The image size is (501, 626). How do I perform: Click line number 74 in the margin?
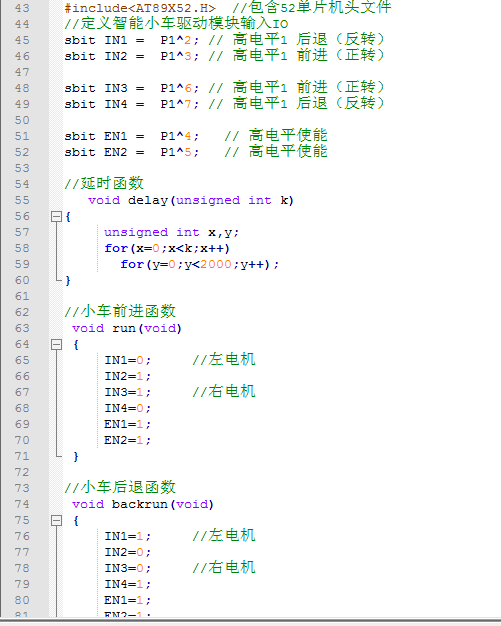tap(22, 504)
